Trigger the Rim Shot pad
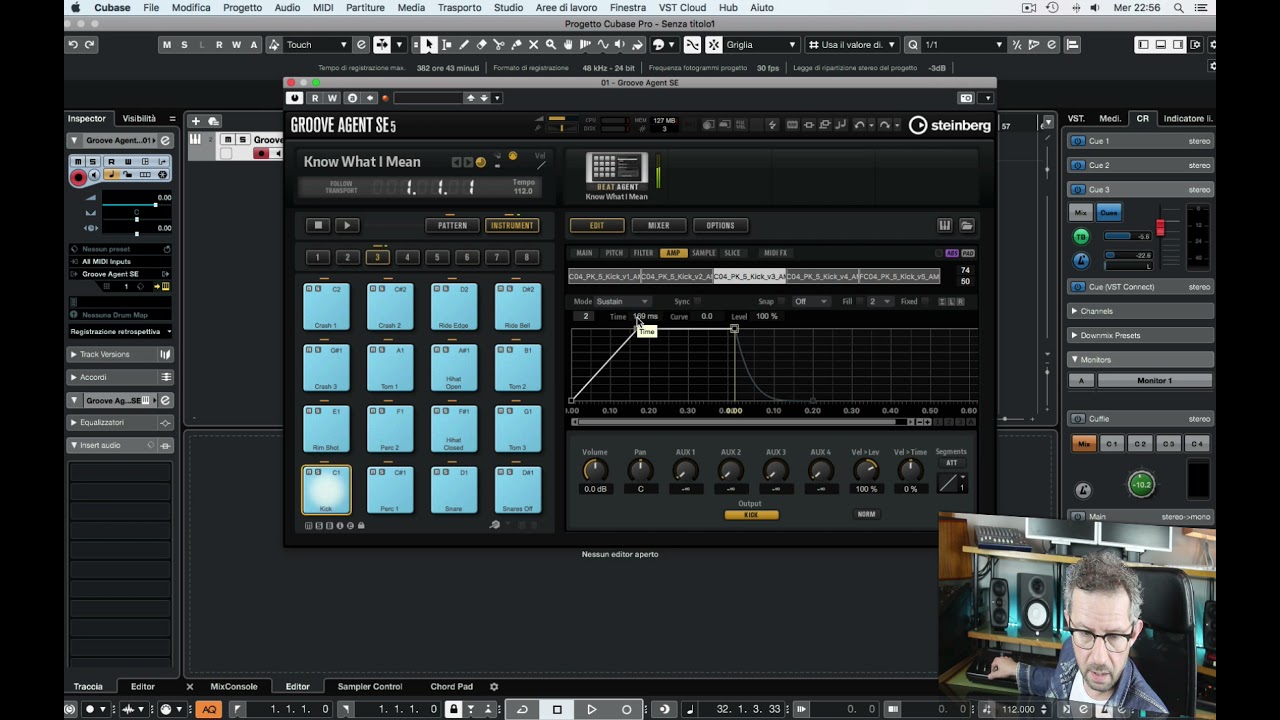Viewport: 1280px width, 720px height. [326, 429]
